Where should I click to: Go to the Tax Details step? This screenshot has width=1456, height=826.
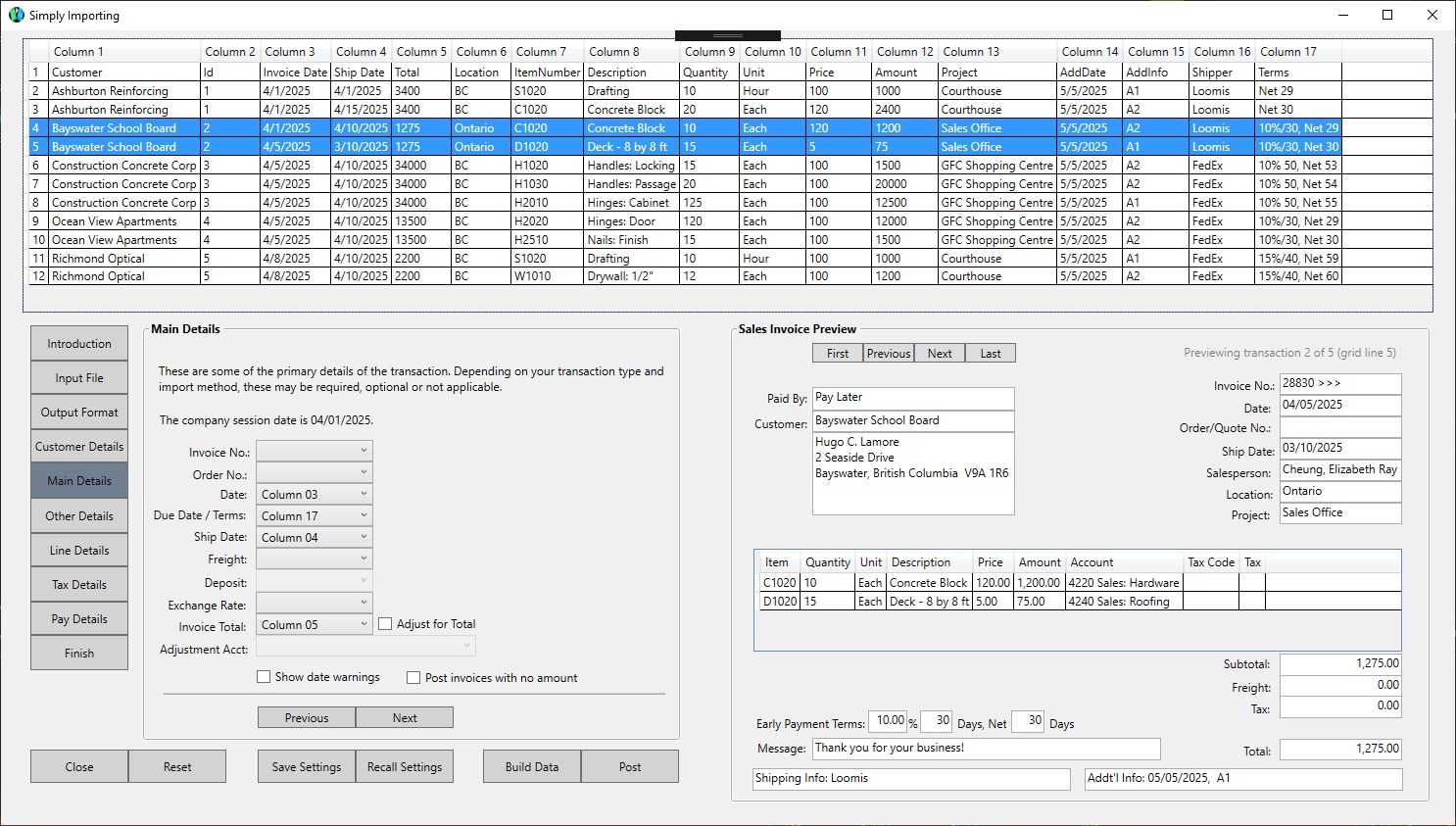79,585
